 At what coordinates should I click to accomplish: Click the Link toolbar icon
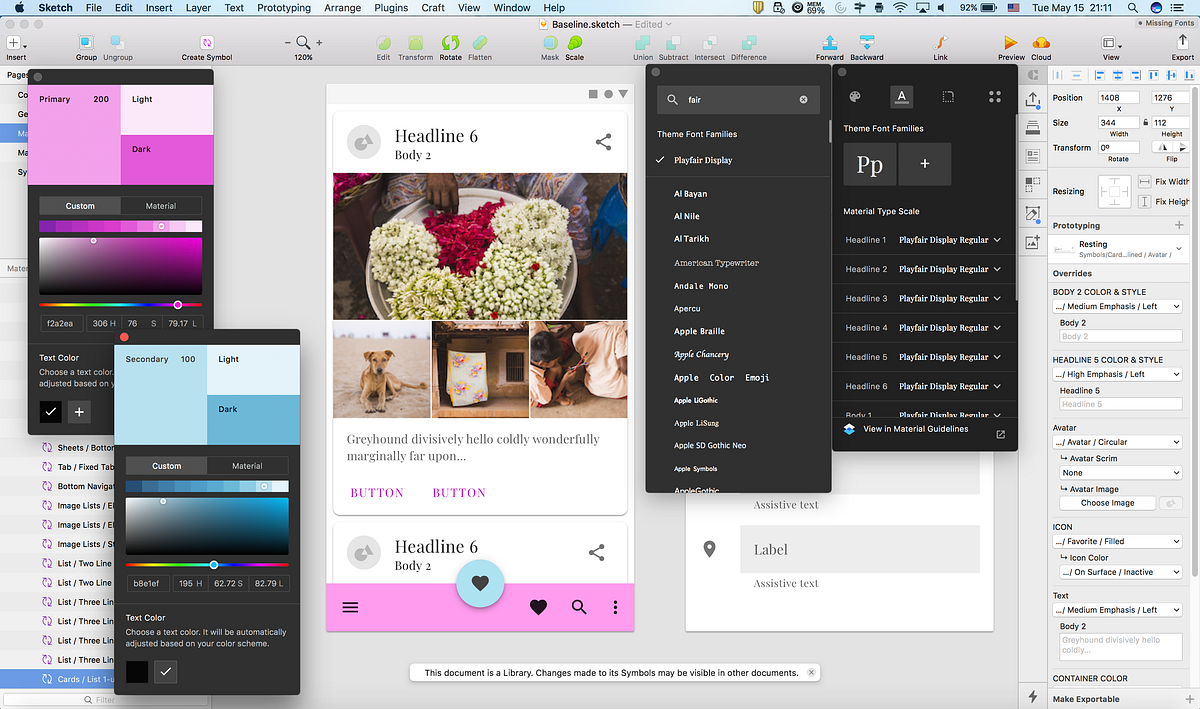pos(940,43)
